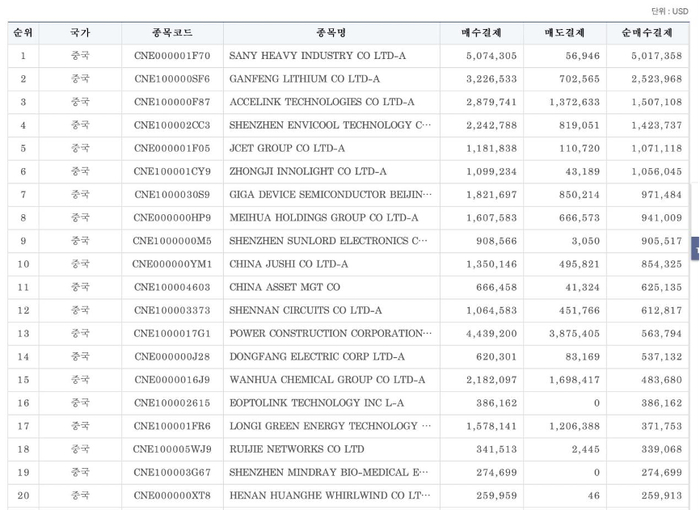
Task: Click sell settlement value 1,372,633
Action: 575,102
